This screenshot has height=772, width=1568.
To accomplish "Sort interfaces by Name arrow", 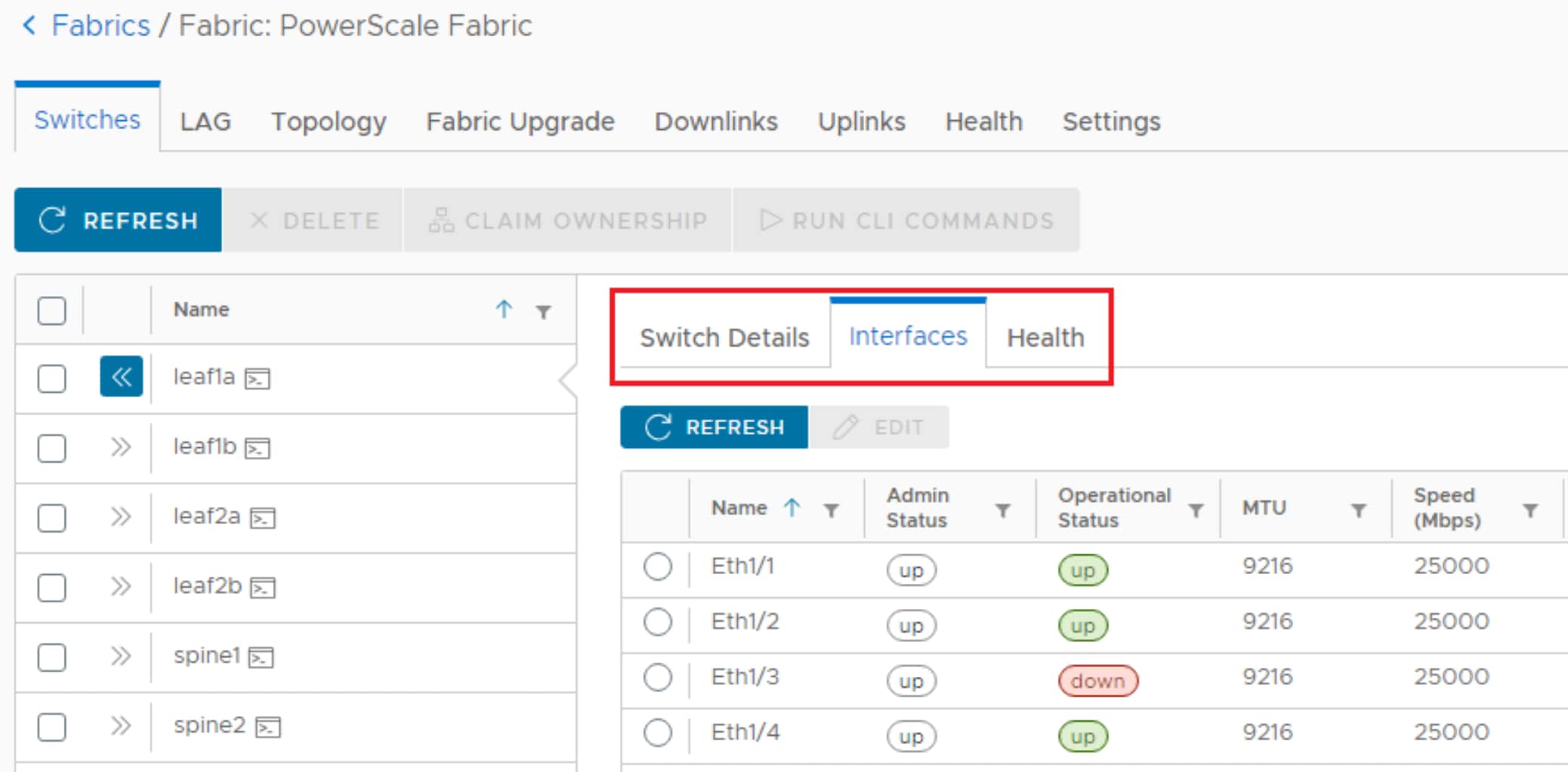I will (x=792, y=507).
